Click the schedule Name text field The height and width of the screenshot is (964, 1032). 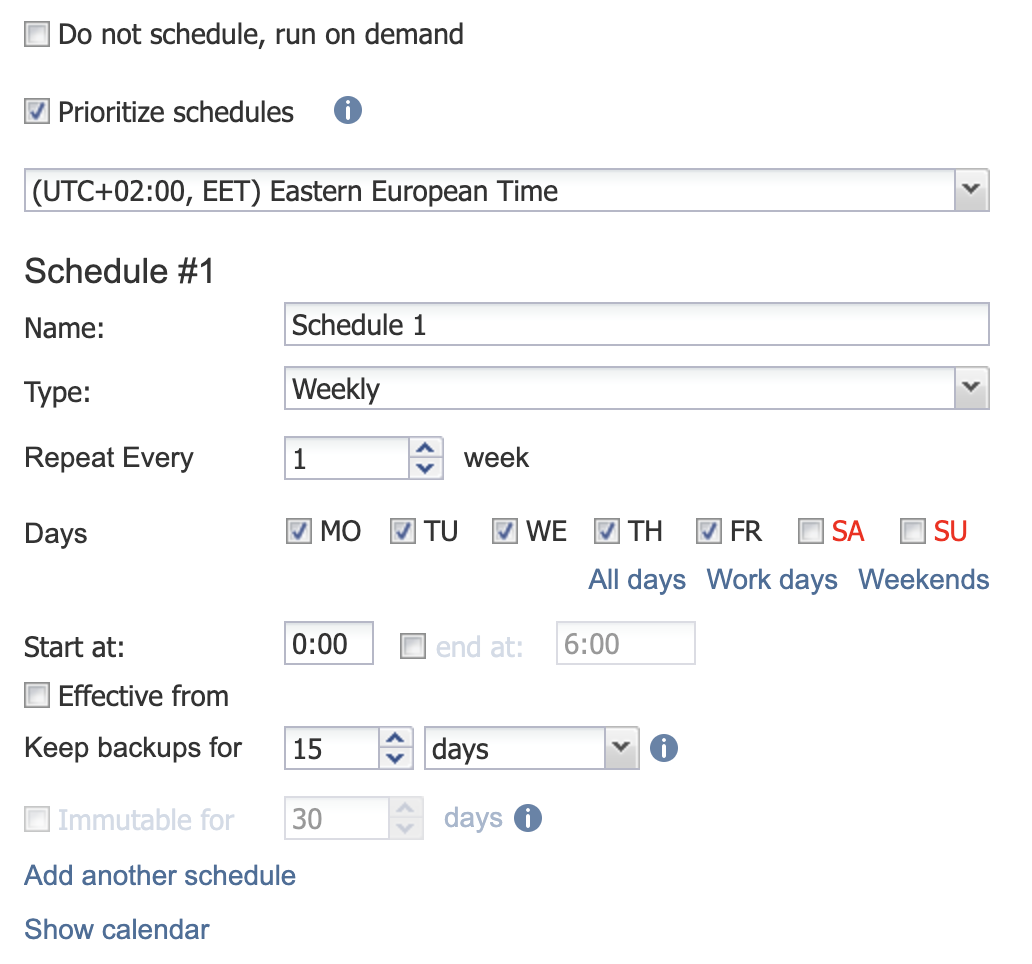pyautogui.click(x=636, y=325)
